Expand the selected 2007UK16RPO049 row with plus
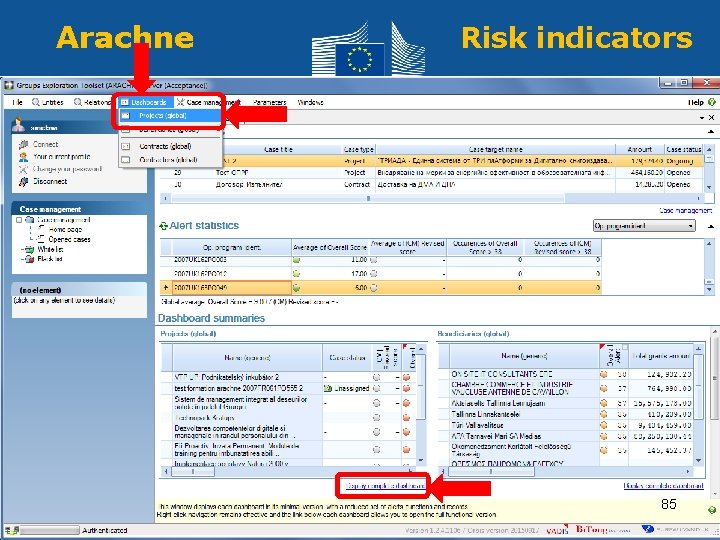This screenshot has height=540, width=720. [x=166, y=288]
